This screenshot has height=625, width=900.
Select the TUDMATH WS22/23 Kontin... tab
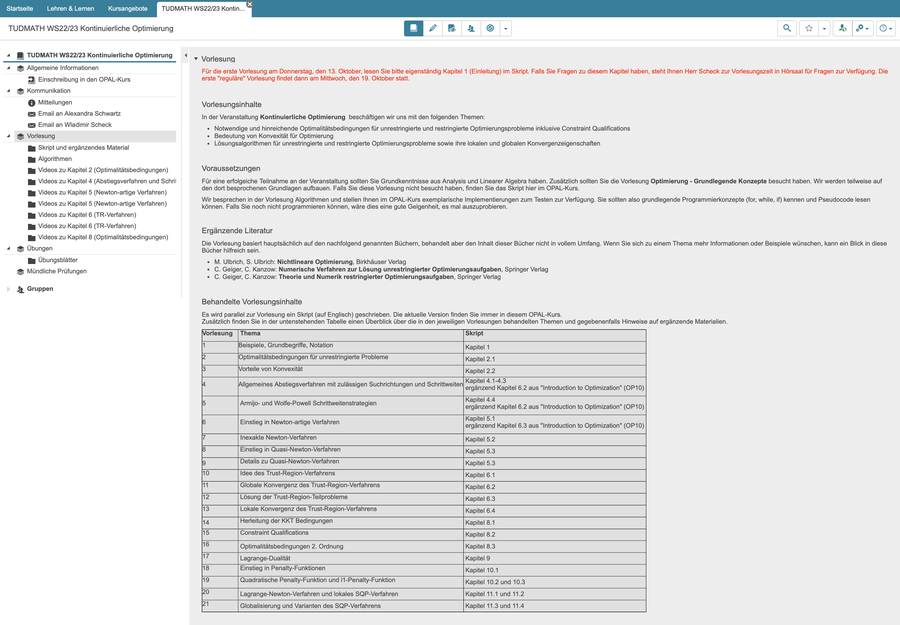[x=203, y=9]
